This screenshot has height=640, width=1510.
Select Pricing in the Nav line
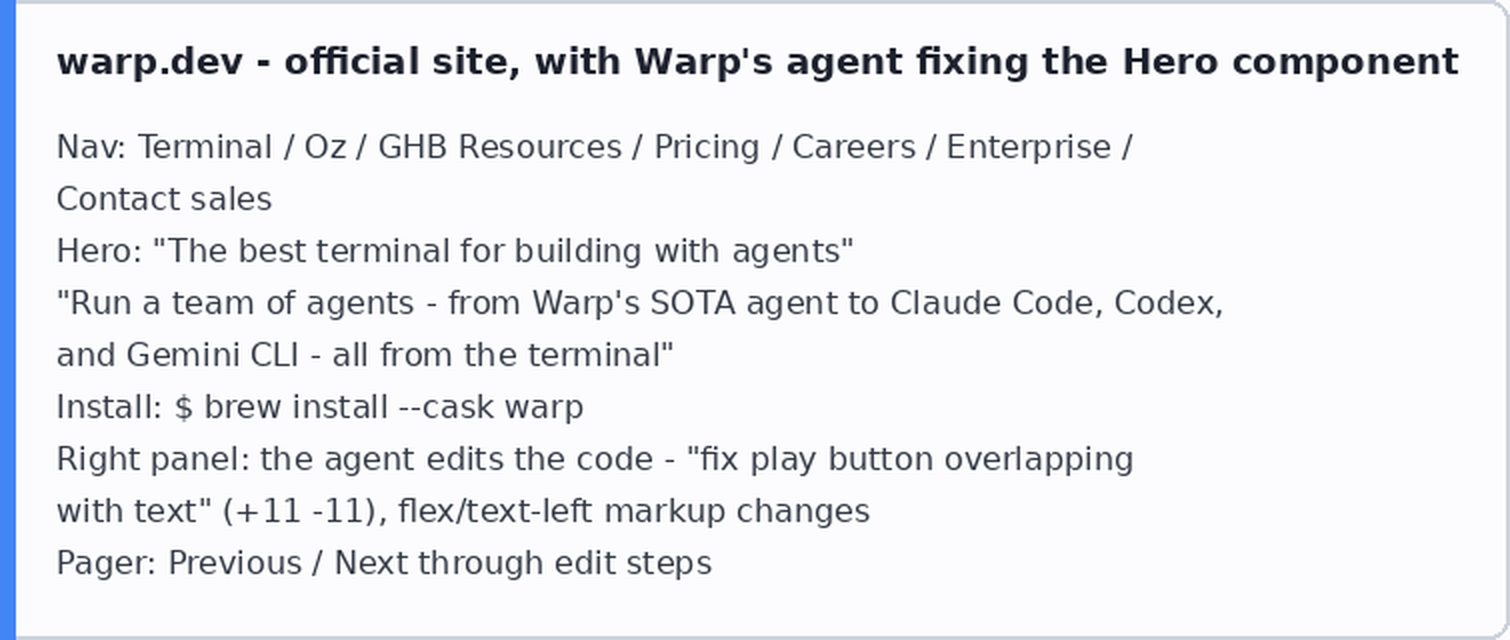(706, 147)
